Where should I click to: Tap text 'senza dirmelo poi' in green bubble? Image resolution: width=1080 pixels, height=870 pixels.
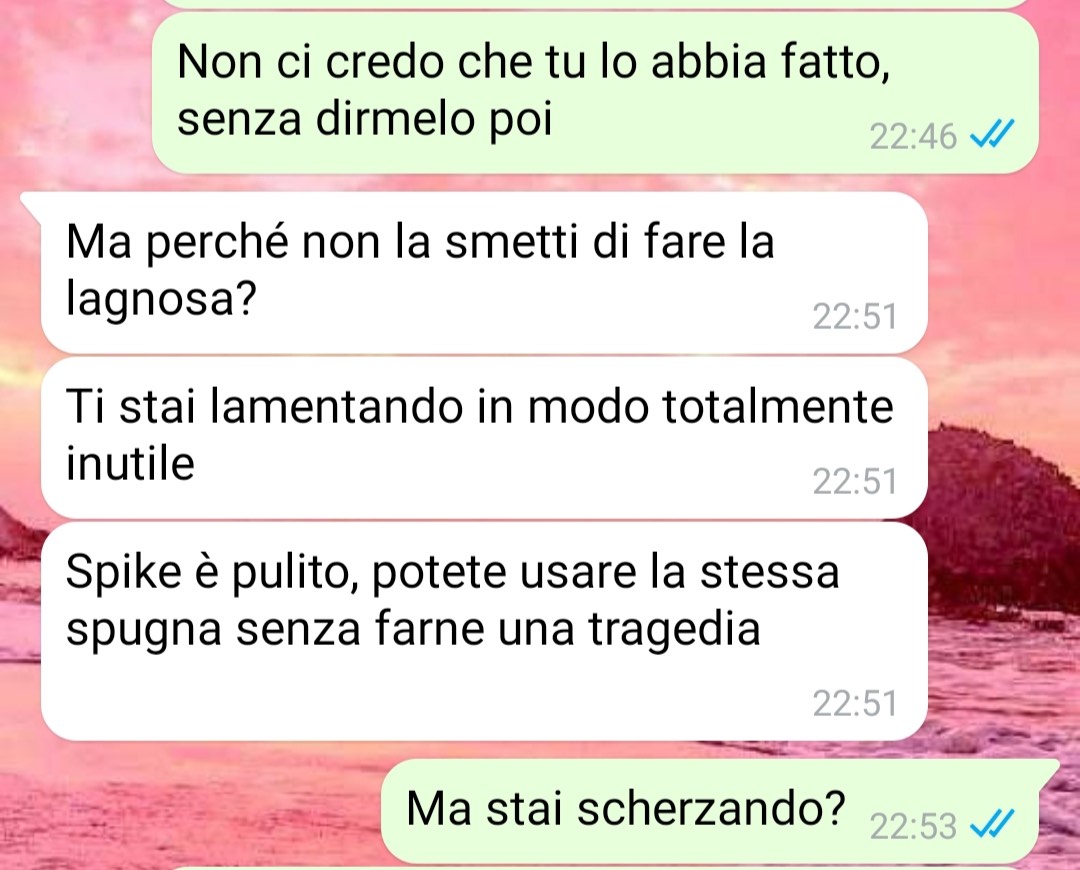click(x=365, y=119)
